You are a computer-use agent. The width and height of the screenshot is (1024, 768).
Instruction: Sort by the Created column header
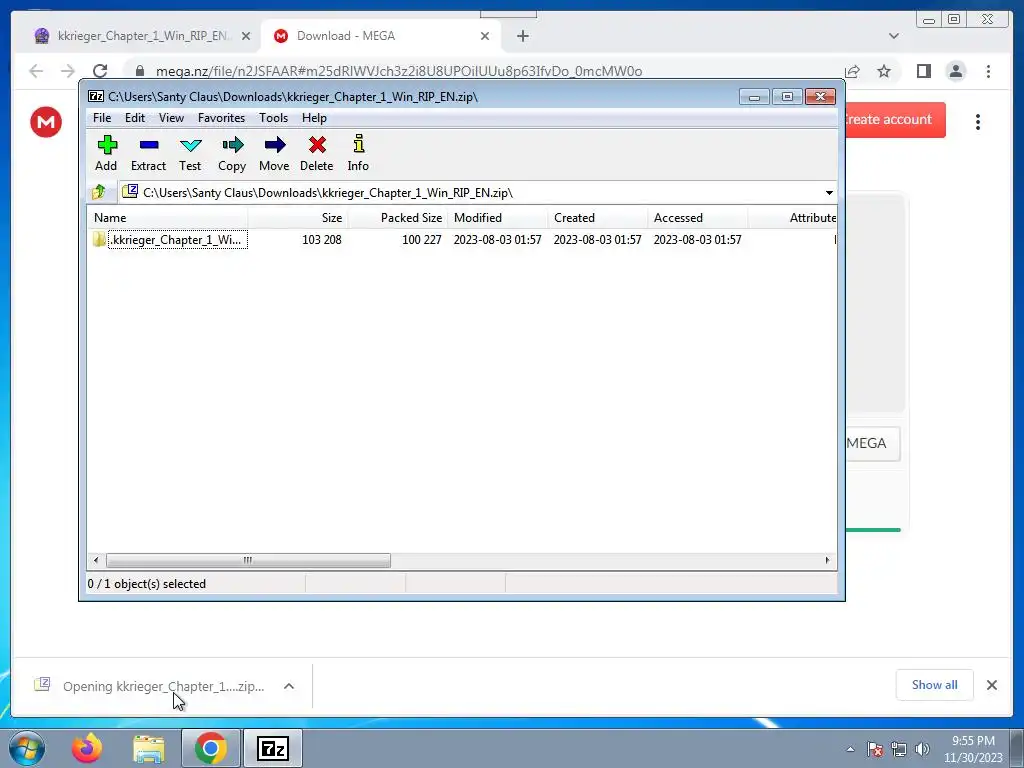(598, 217)
